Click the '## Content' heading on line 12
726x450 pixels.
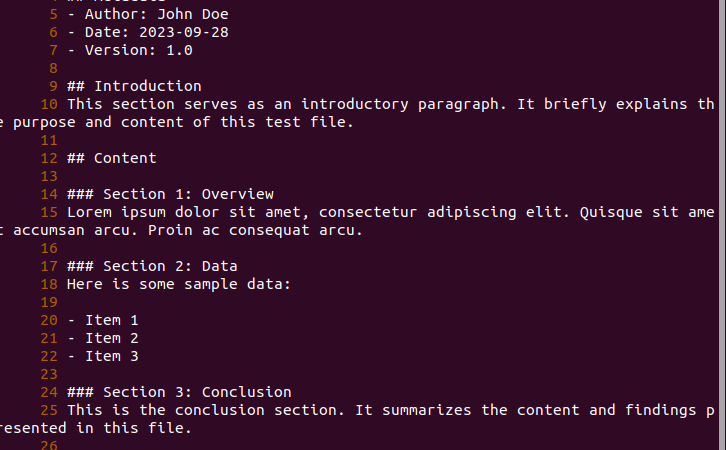(112, 158)
